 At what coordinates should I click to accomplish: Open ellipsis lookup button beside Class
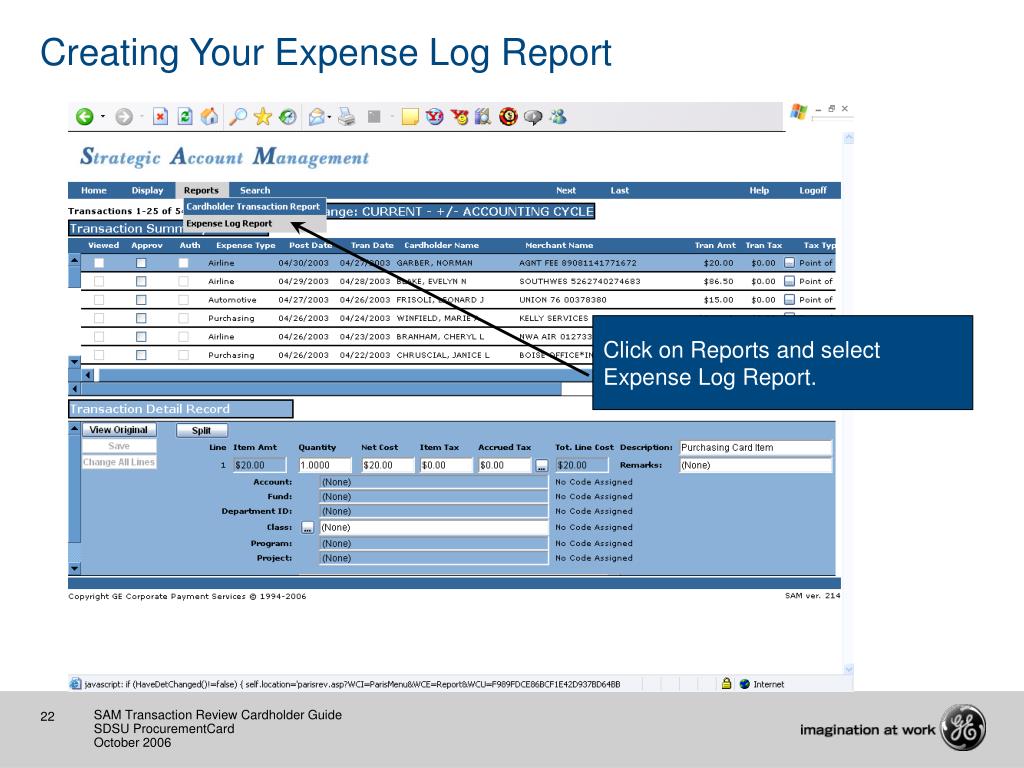tap(308, 528)
